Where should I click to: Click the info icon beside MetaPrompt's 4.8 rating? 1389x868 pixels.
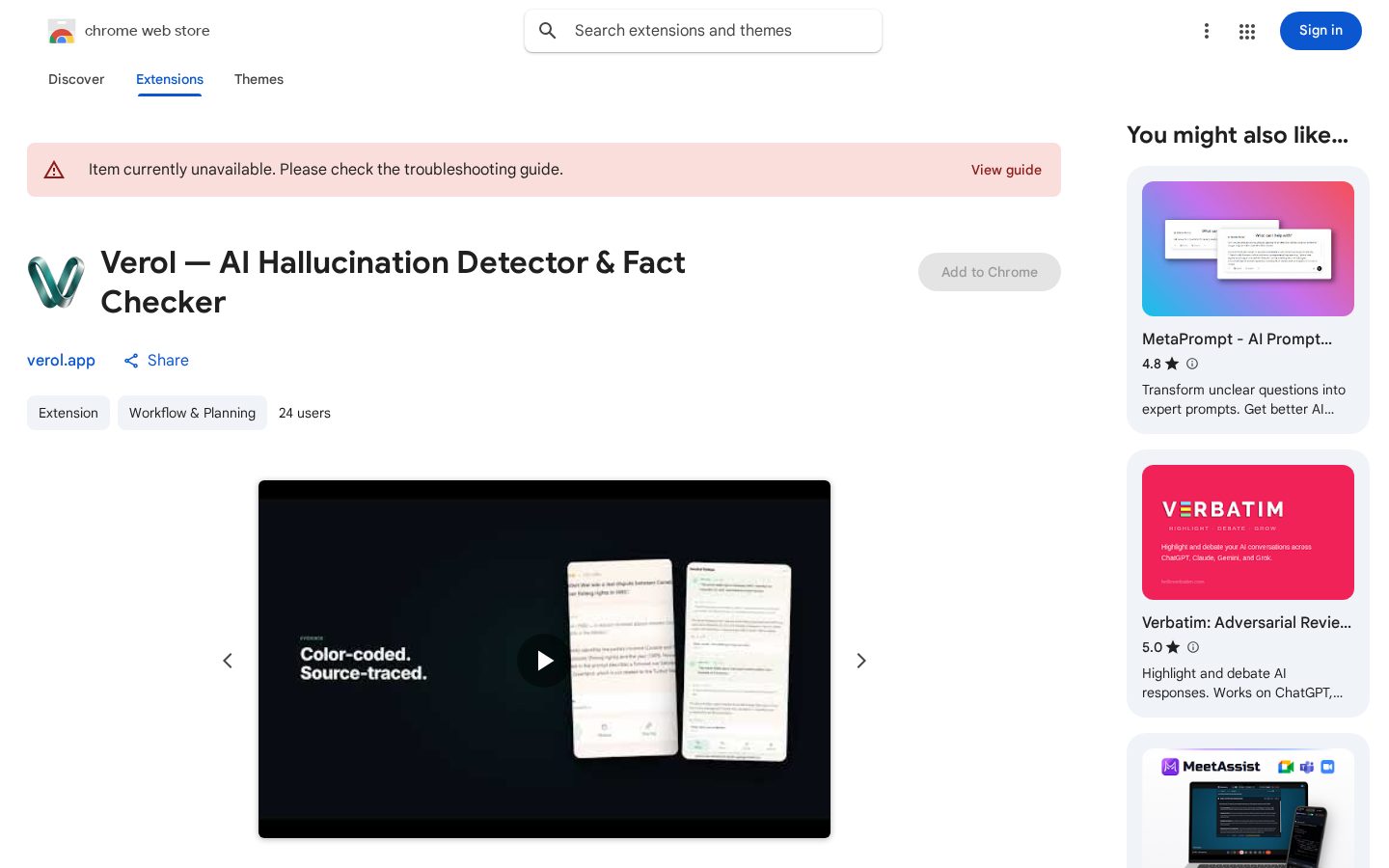point(1192,364)
